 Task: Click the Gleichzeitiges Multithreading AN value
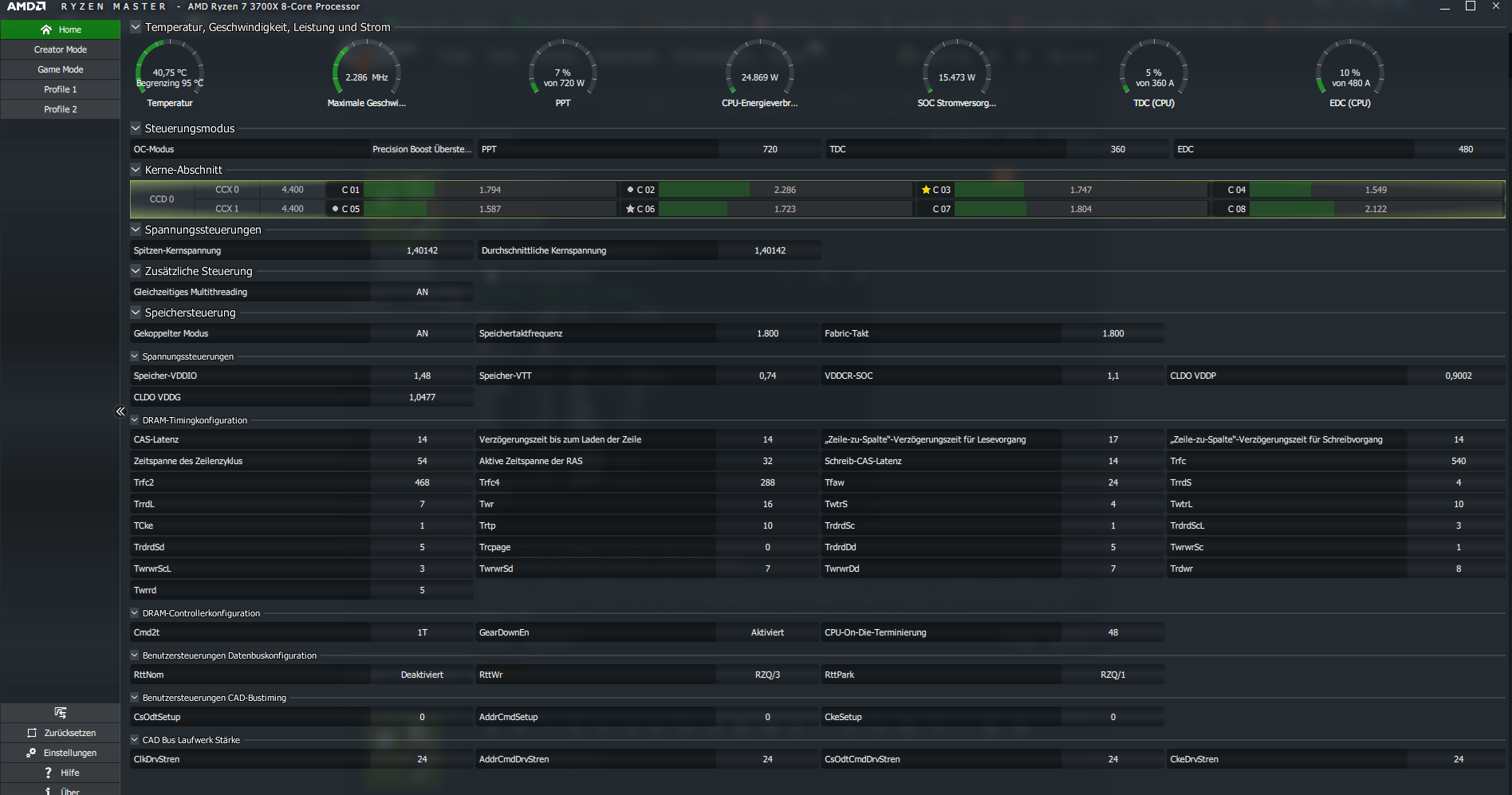[x=422, y=292]
